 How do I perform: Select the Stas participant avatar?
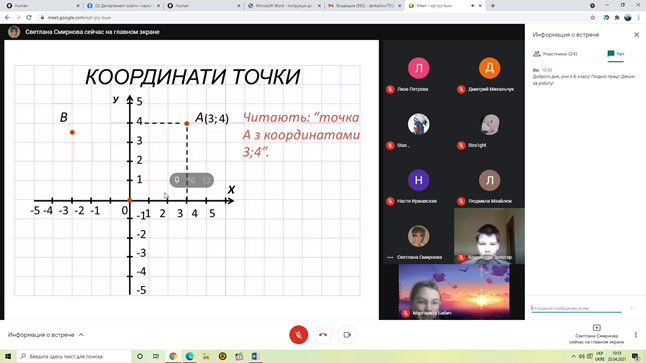(x=418, y=124)
